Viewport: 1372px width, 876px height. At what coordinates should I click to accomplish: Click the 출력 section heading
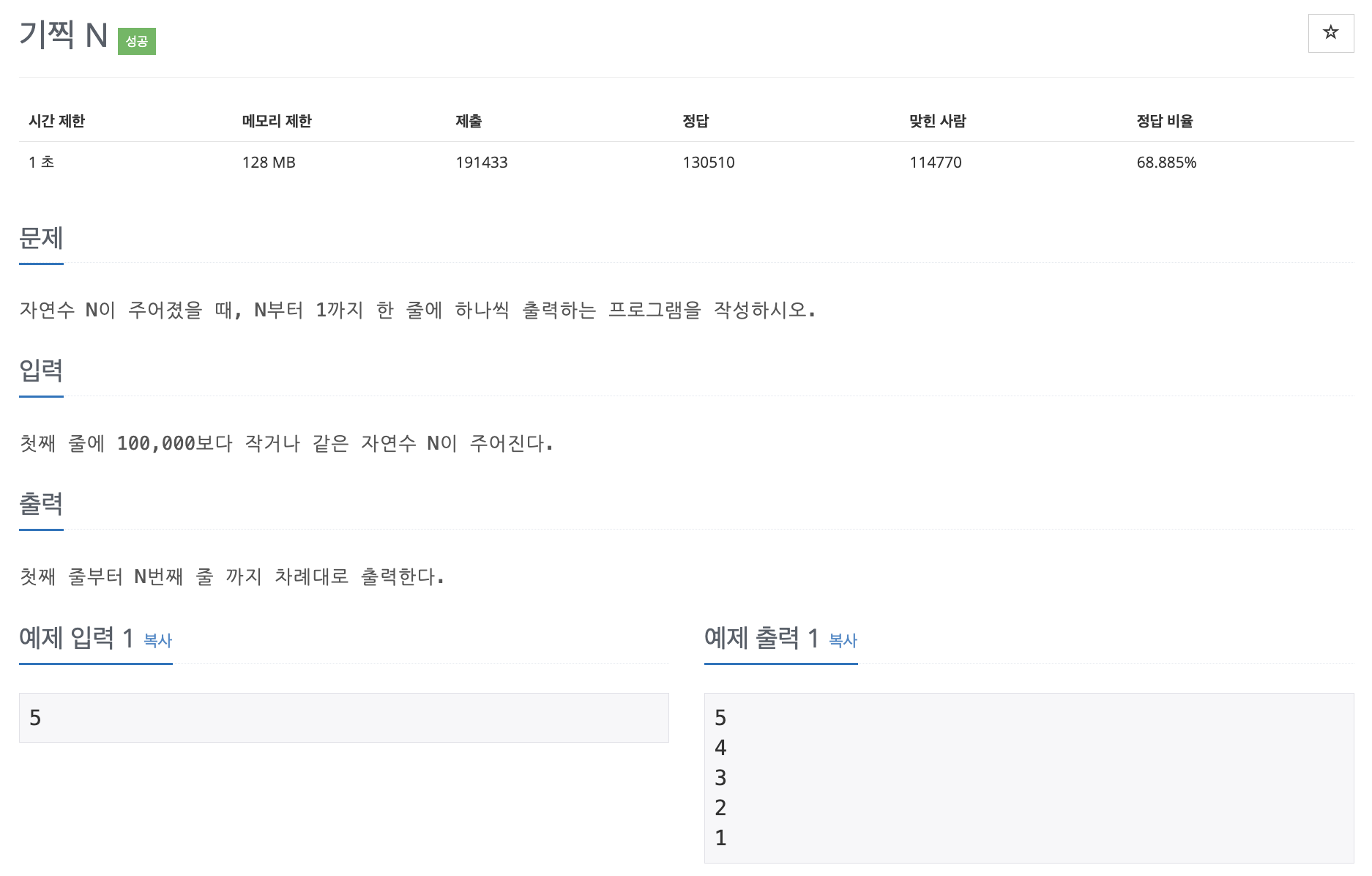41,504
